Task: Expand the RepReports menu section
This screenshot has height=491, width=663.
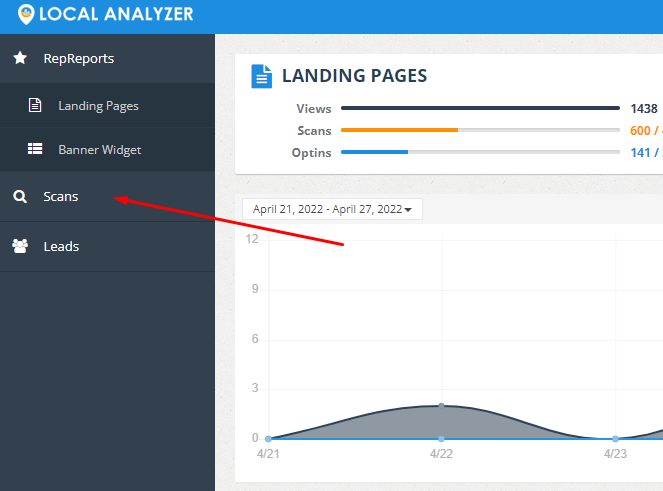Action: tap(79, 58)
